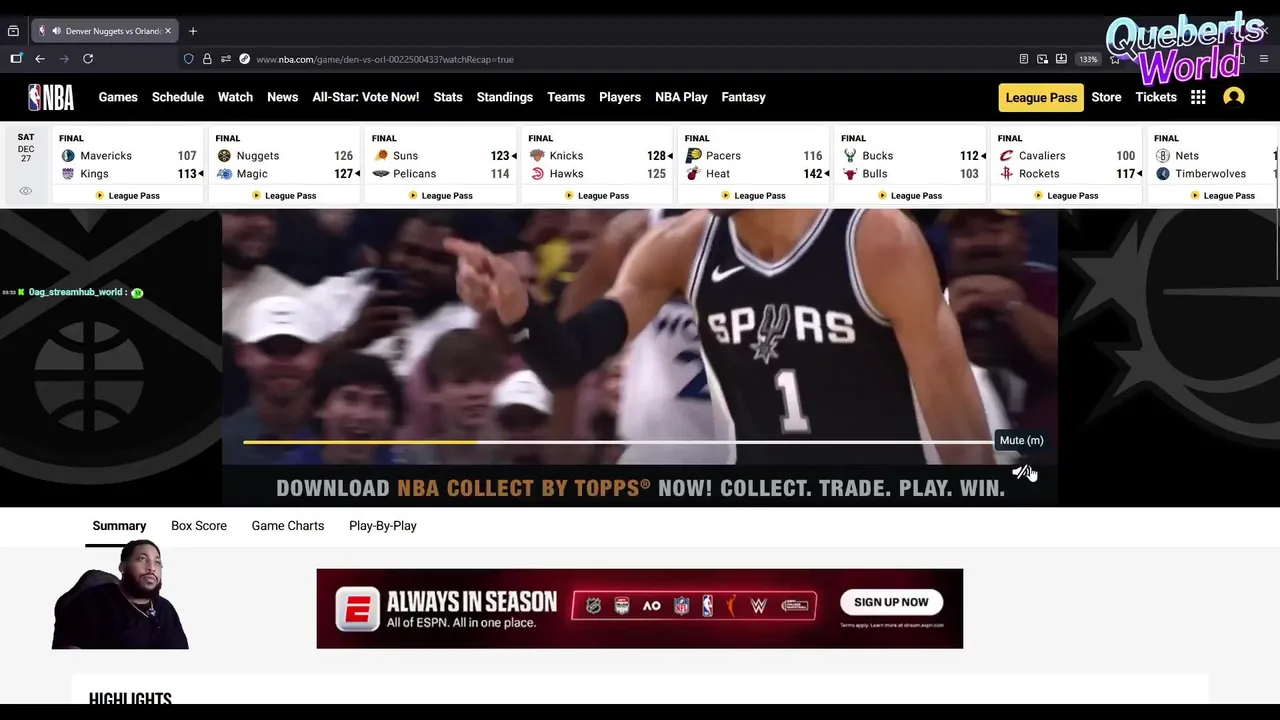The height and width of the screenshot is (720, 1280).
Task: Open the Schedule menu item
Action: click(x=178, y=97)
